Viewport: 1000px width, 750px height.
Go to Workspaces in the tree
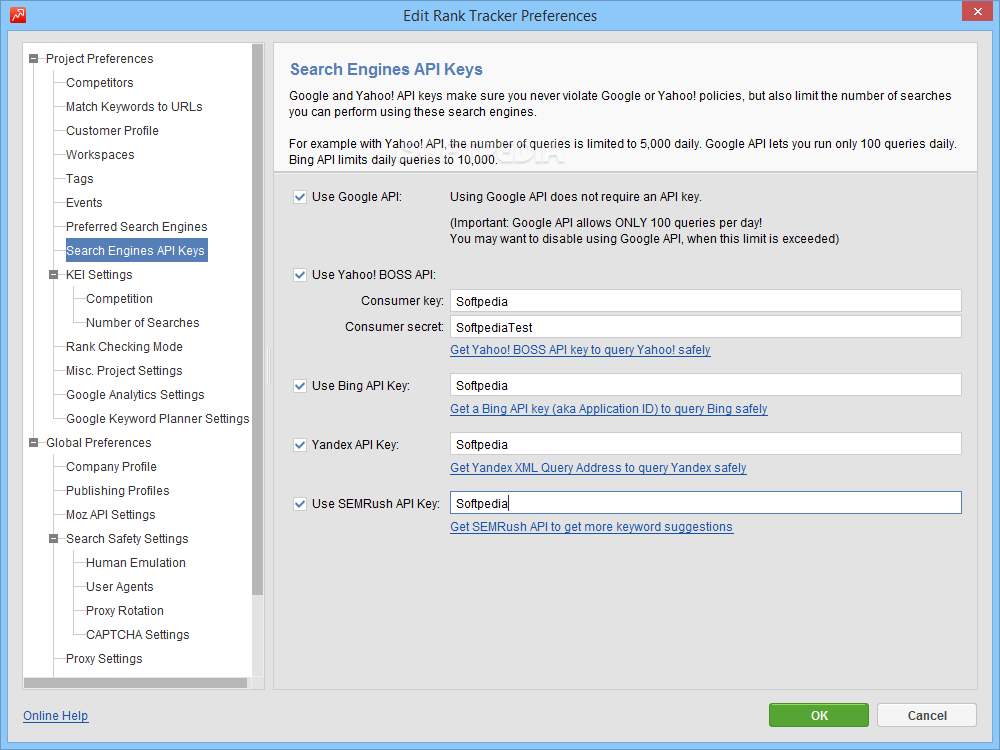click(x=100, y=155)
